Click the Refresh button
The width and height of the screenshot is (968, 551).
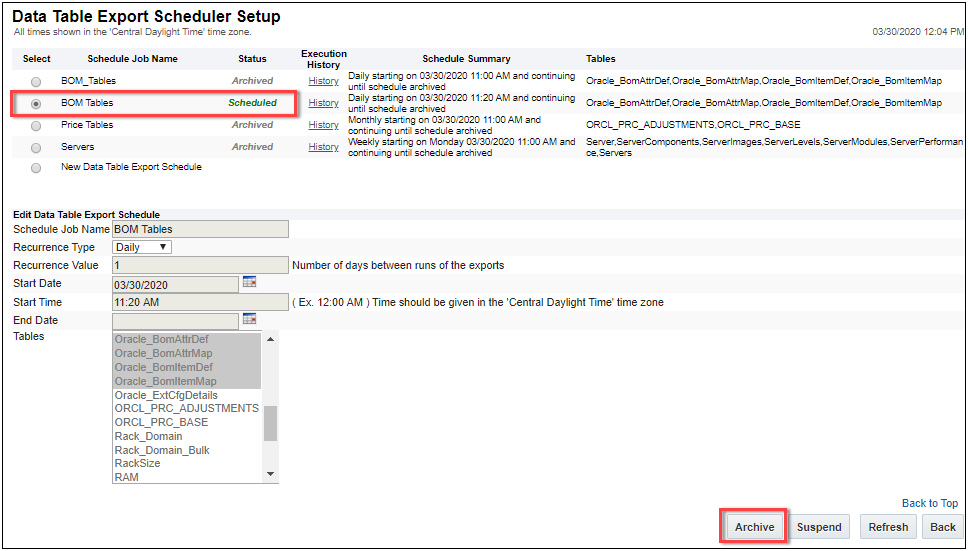888,527
